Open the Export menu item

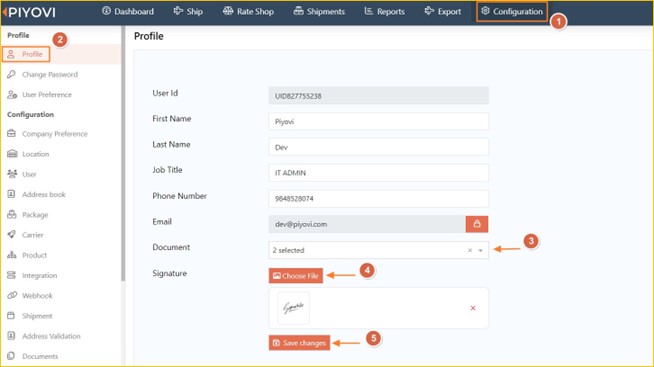[x=443, y=11]
